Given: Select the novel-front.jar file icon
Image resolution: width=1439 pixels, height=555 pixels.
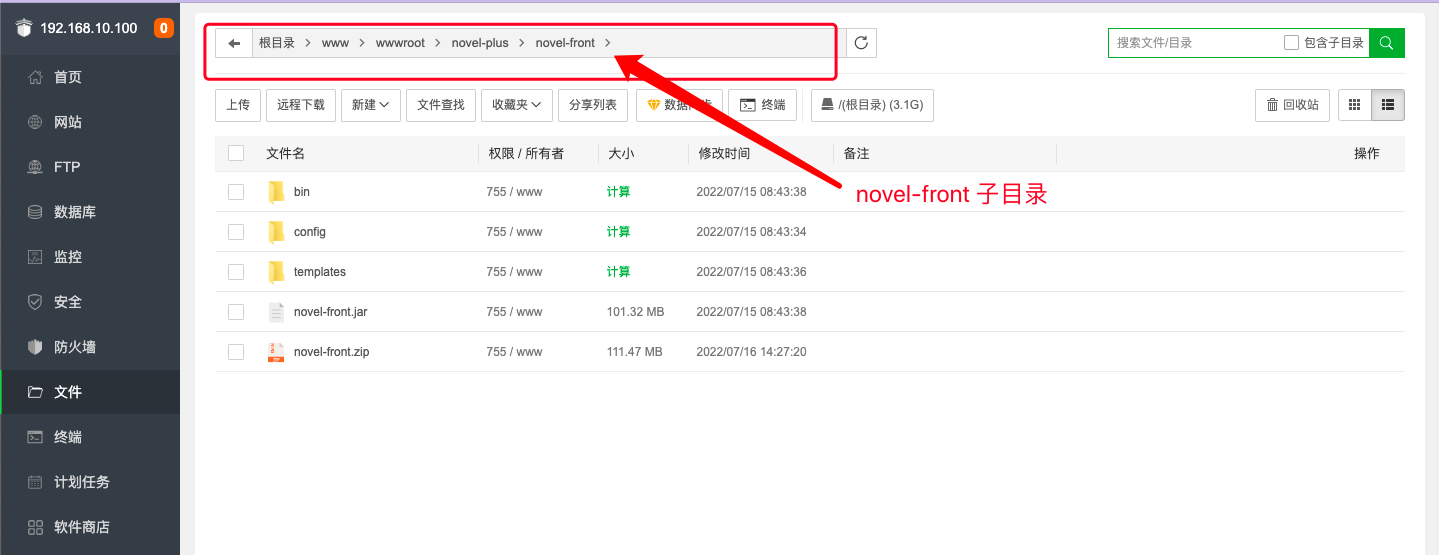Looking at the screenshot, I should coord(276,312).
